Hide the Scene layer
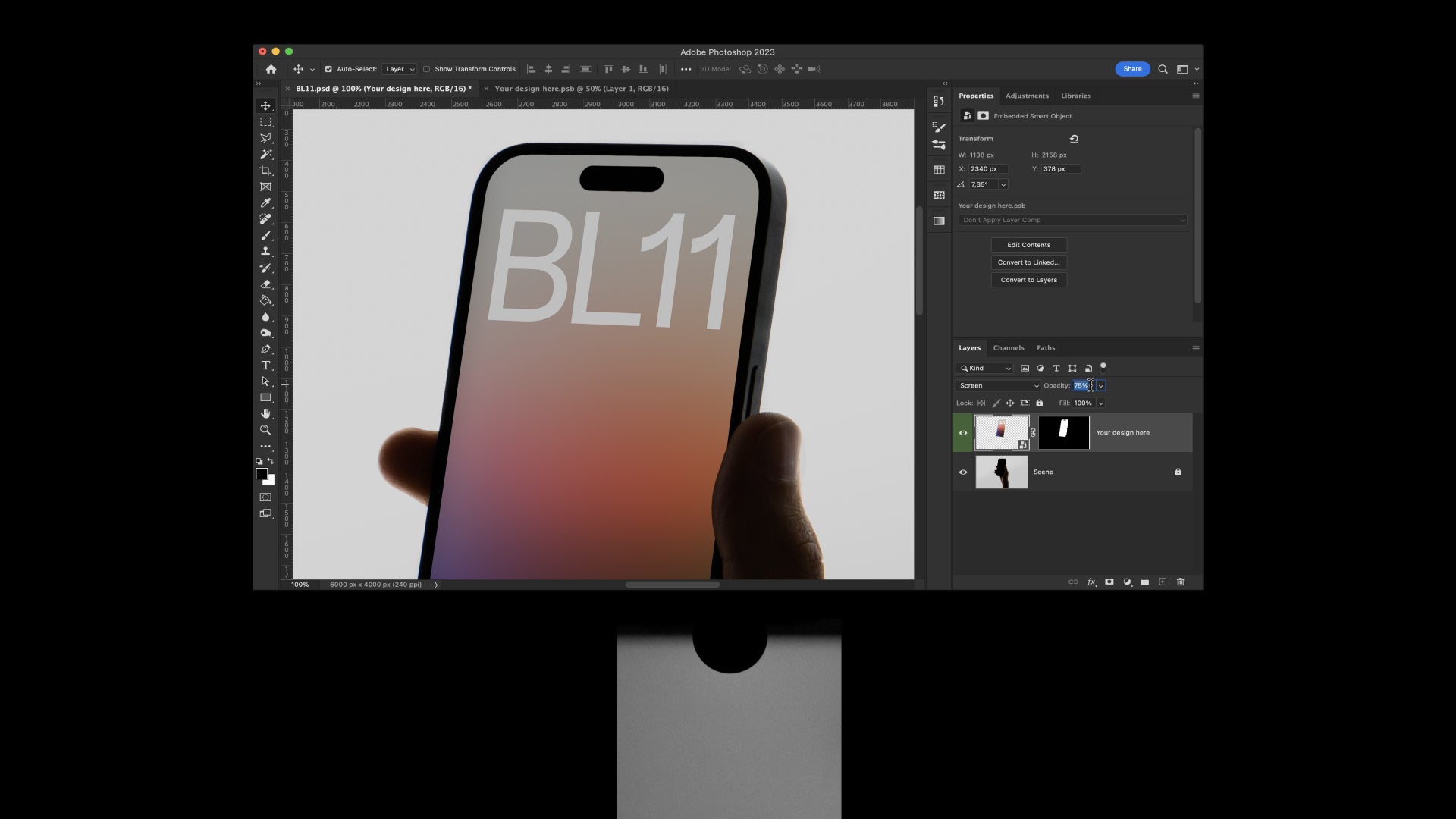 [x=962, y=472]
